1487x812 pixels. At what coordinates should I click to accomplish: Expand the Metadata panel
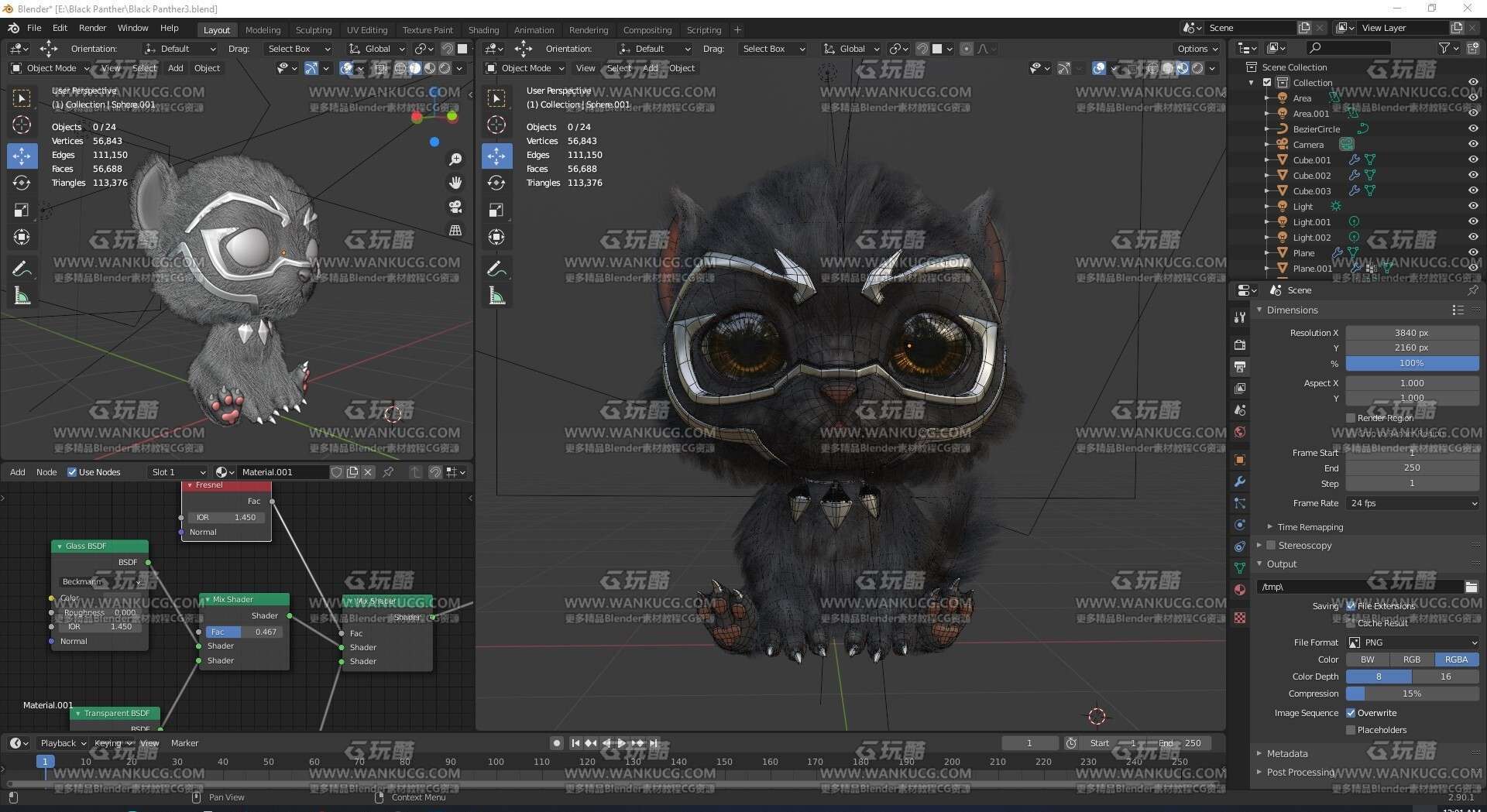pyautogui.click(x=1286, y=753)
